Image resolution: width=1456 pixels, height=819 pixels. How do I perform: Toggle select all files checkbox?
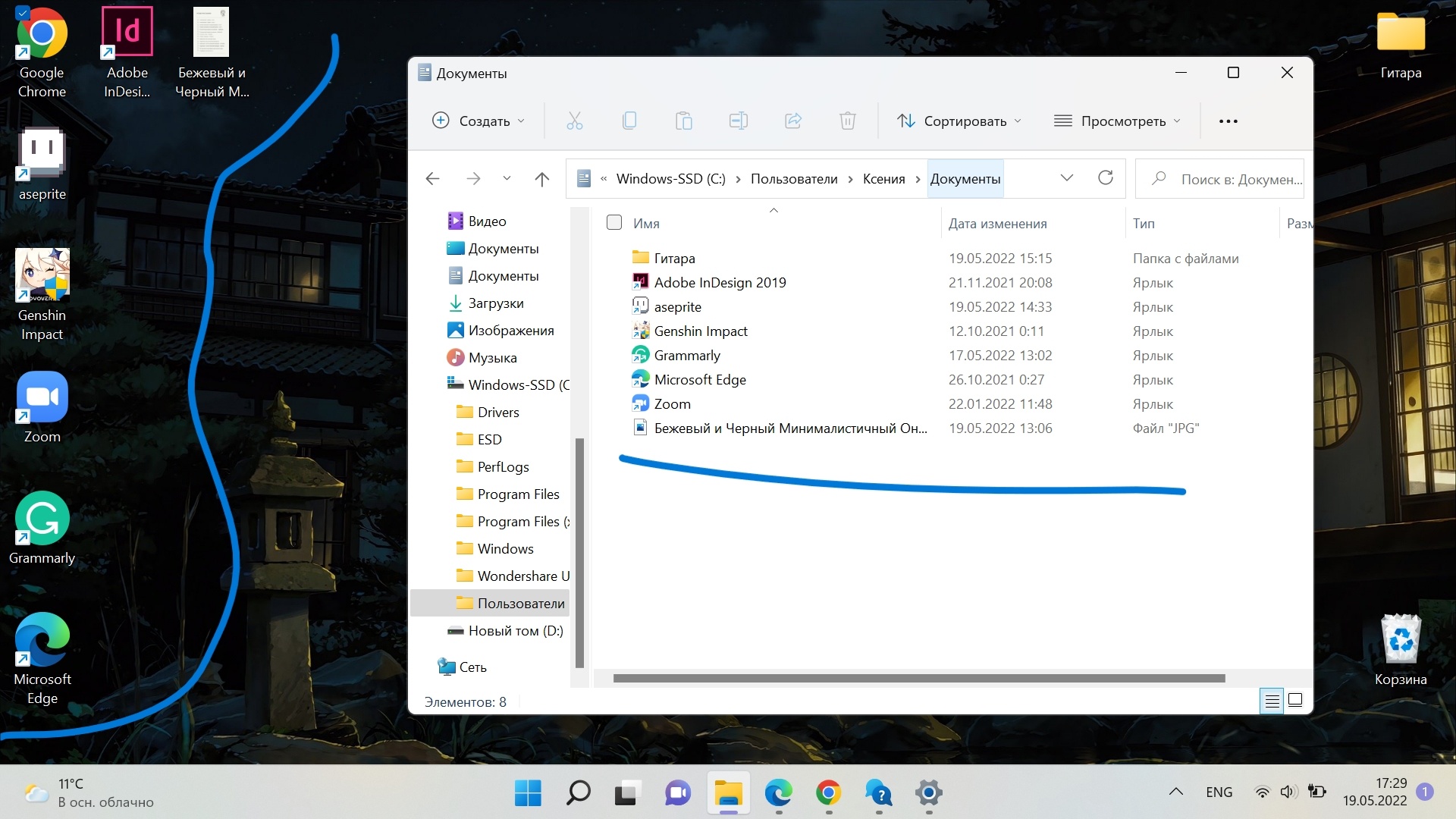pos(614,222)
